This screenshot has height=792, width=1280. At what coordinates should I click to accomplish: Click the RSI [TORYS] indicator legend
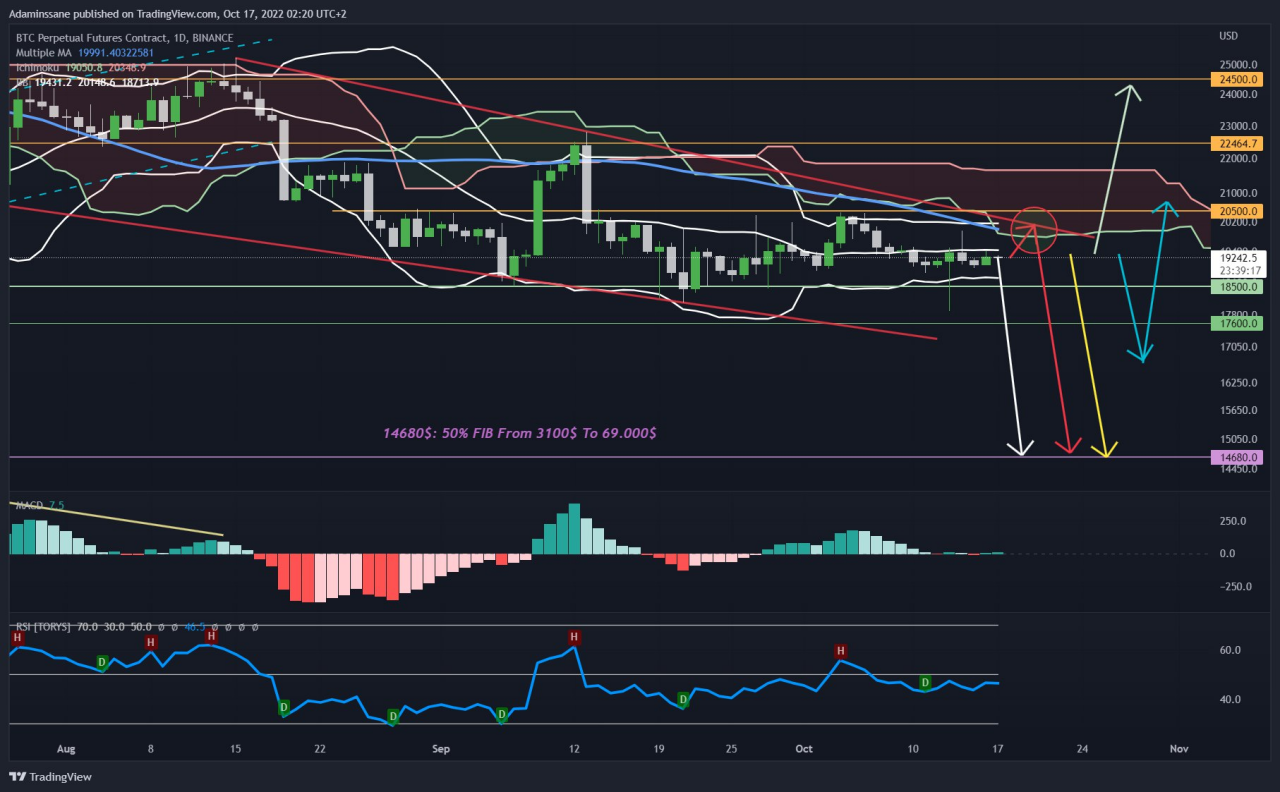pos(42,627)
